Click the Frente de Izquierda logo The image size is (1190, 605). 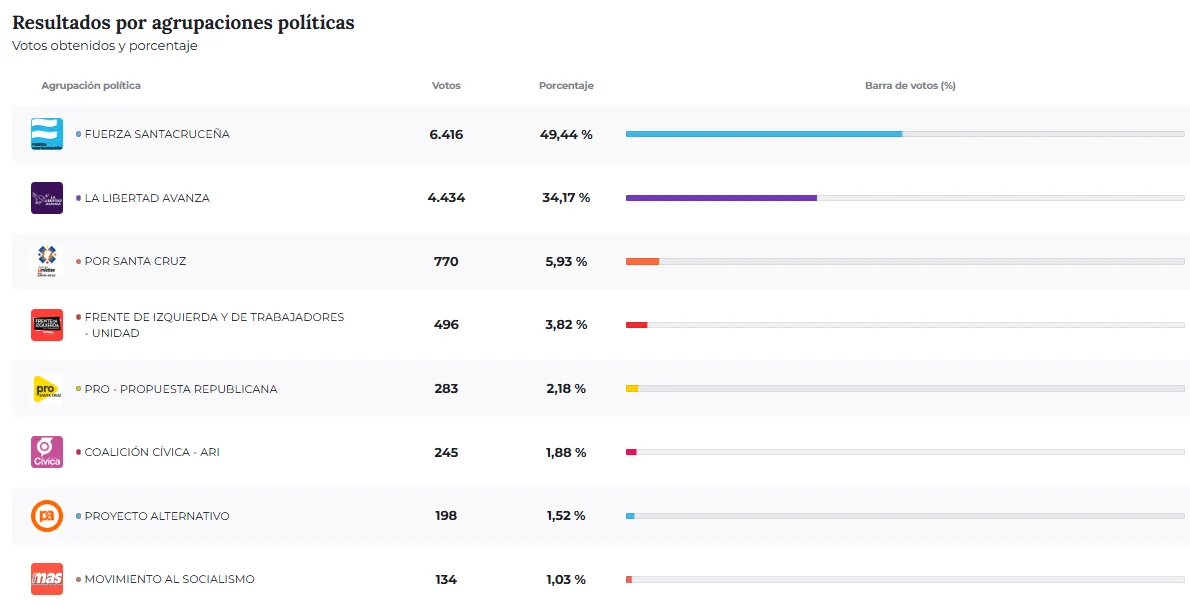point(47,325)
